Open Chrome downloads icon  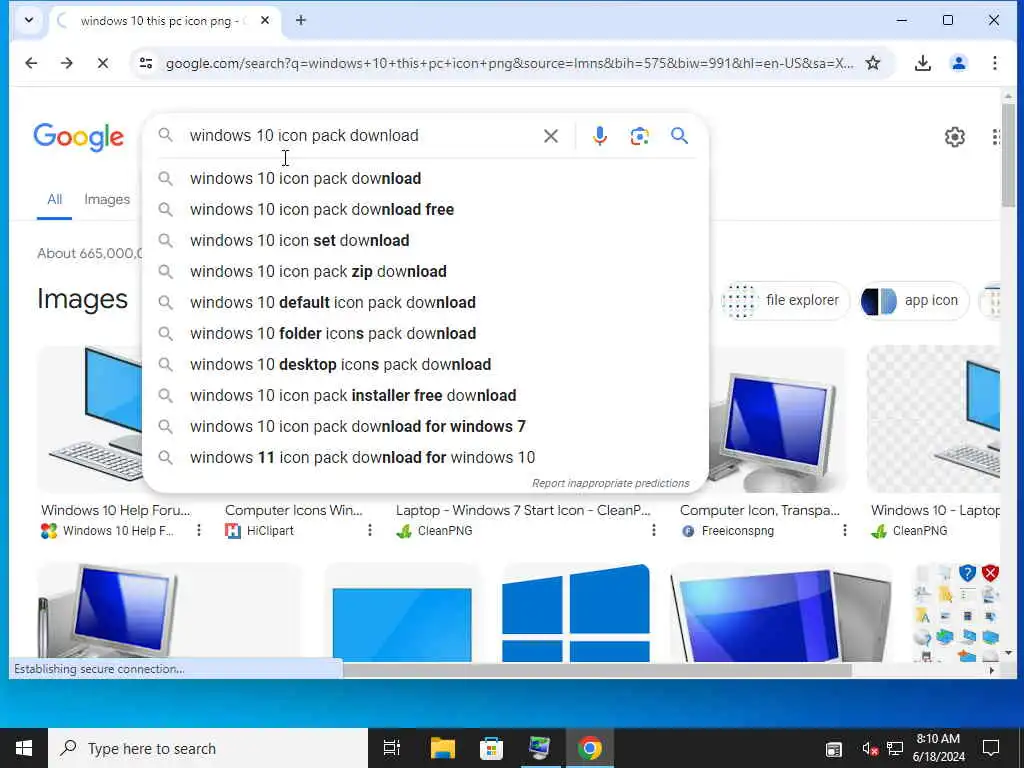pos(922,63)
